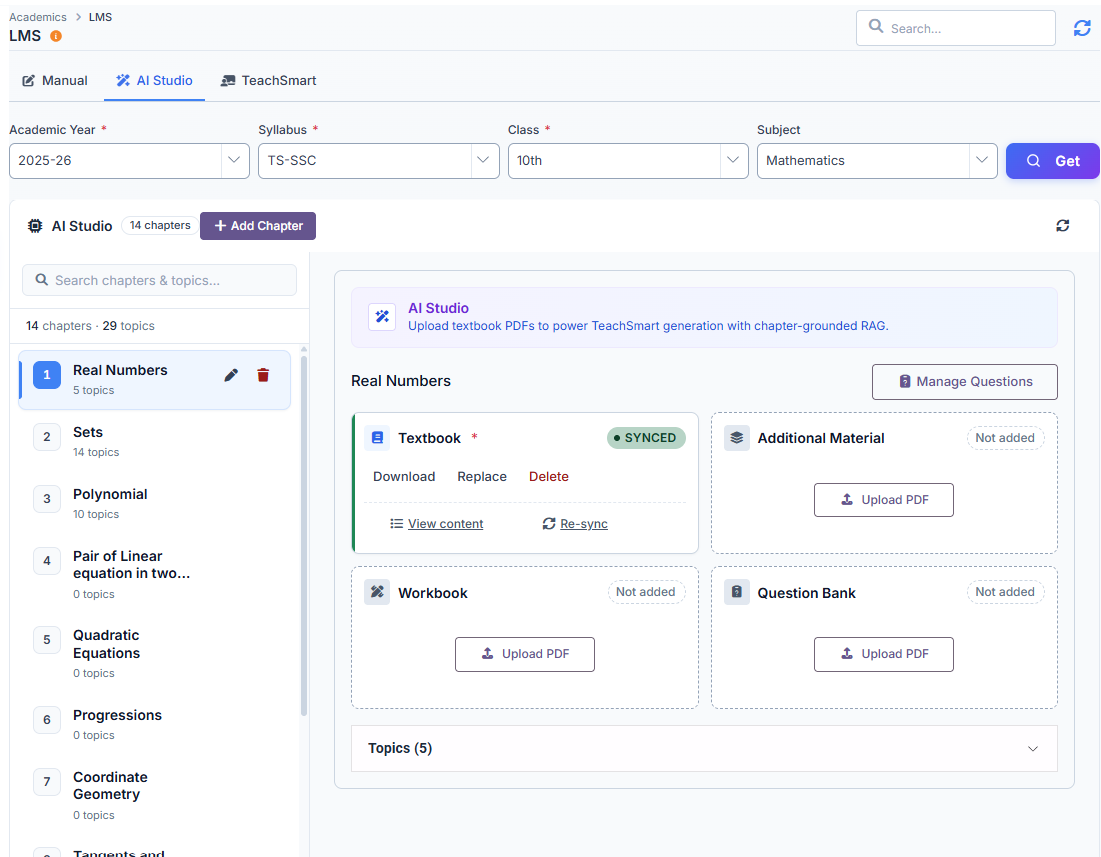1101x857 pixels.
Task: Open the Class dropdown showing 10th
Action: pos(628,161)
